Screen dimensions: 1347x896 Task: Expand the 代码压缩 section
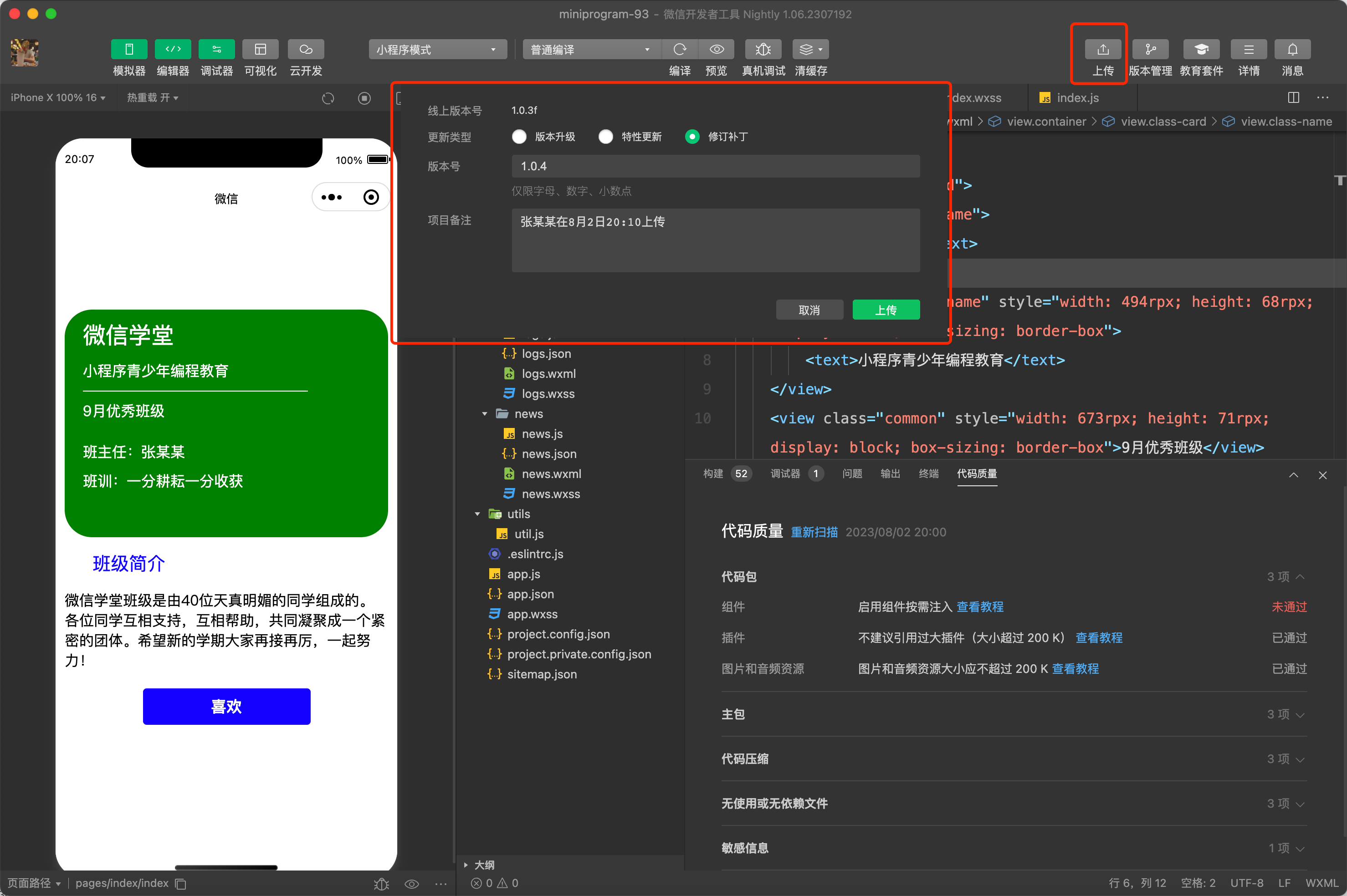click(1300, 759)
